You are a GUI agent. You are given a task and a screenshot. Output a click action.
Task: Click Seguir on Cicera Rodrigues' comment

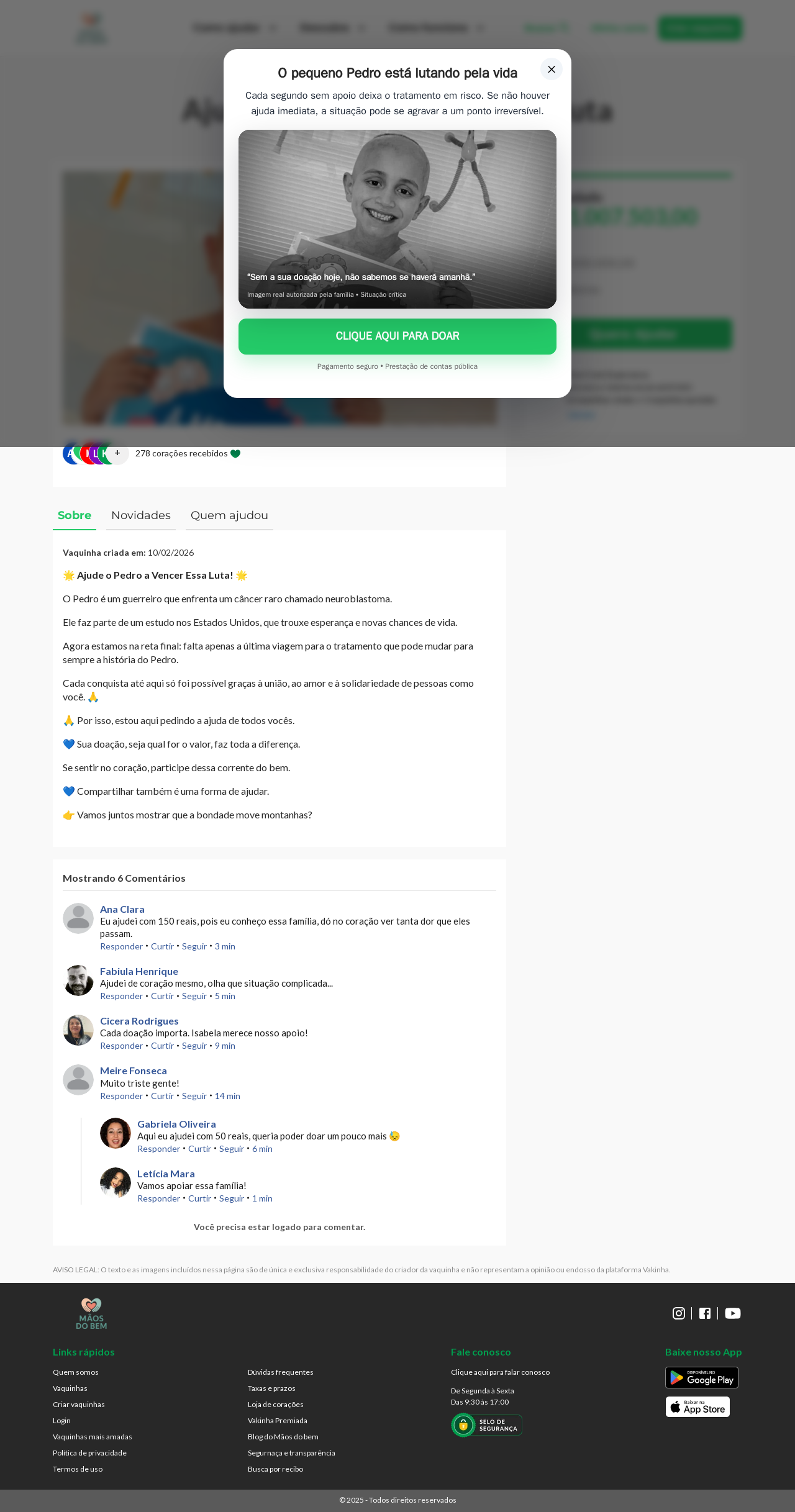[x=194, y=1046]
